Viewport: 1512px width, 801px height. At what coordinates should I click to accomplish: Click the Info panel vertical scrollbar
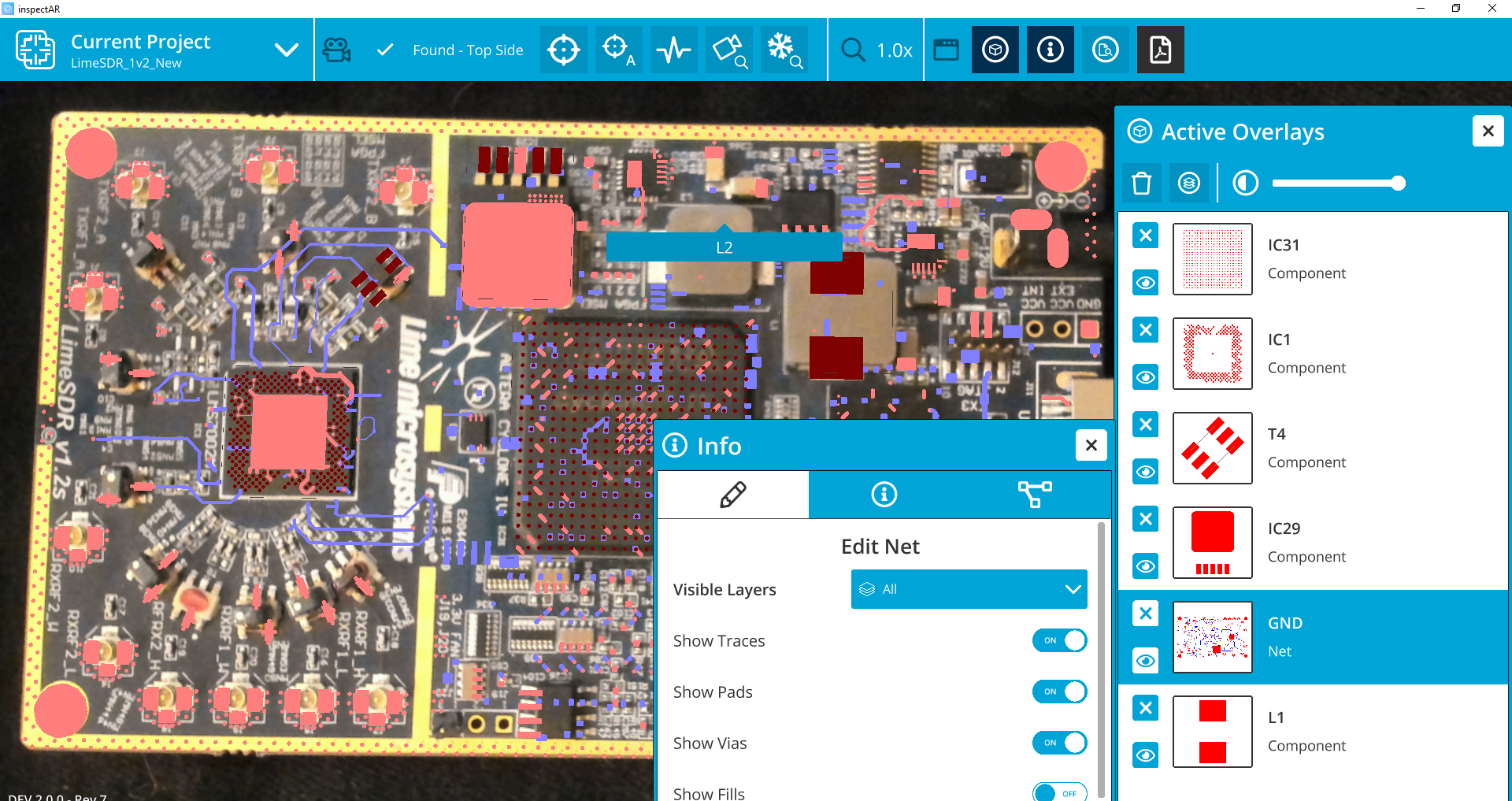1101,660
